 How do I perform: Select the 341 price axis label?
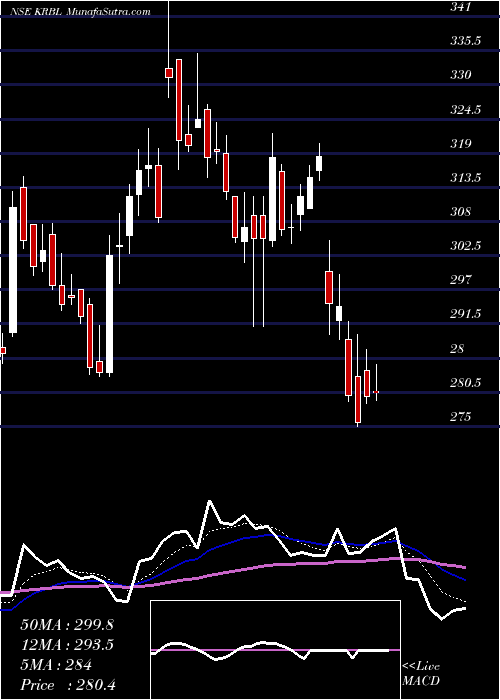461,7
